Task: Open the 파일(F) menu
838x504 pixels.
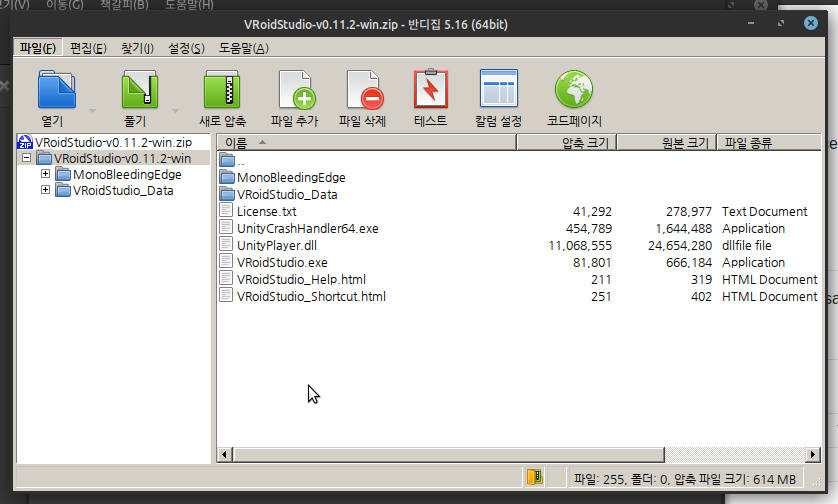Action: click(x=38, y=48)
